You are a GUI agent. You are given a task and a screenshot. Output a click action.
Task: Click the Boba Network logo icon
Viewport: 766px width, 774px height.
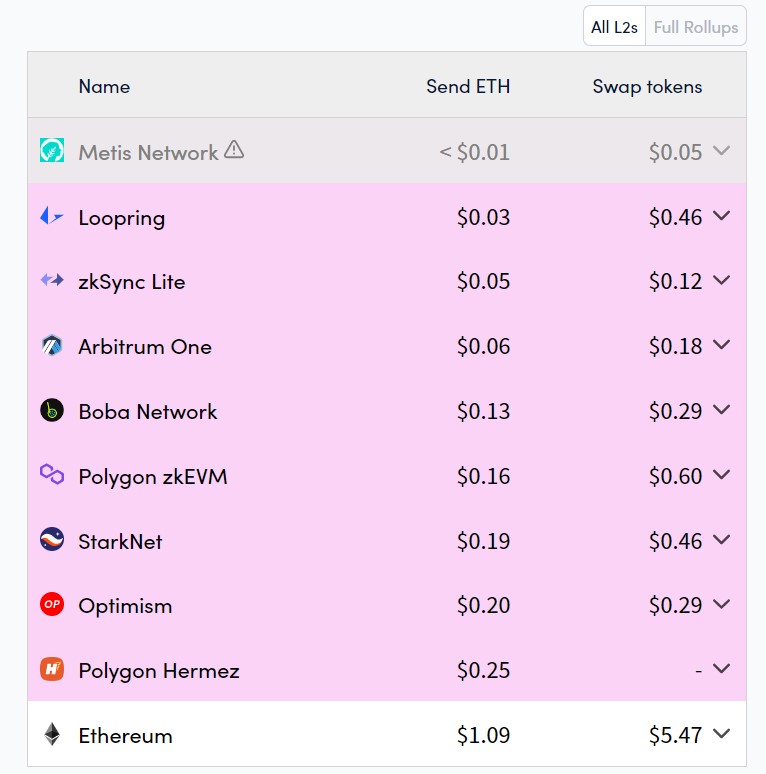click(x=52, y=410)
